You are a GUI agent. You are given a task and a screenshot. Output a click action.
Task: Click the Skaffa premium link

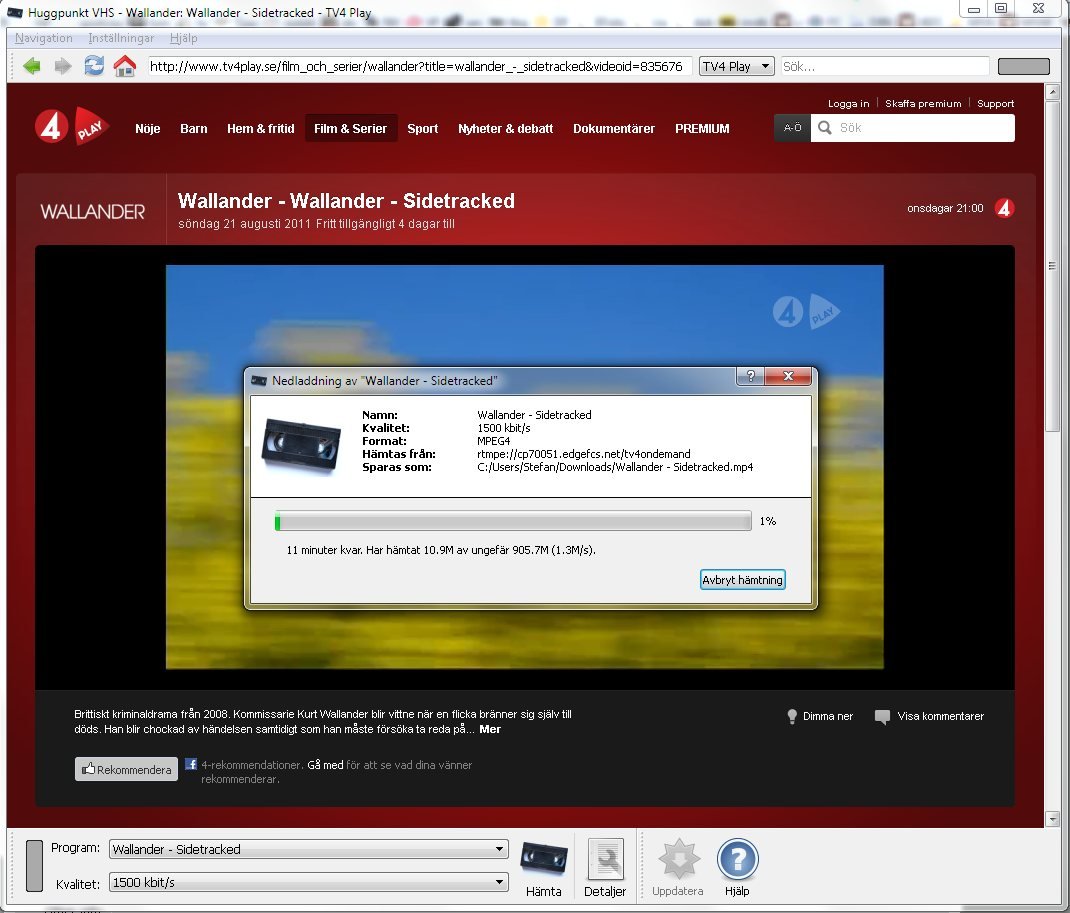(923, 104)
